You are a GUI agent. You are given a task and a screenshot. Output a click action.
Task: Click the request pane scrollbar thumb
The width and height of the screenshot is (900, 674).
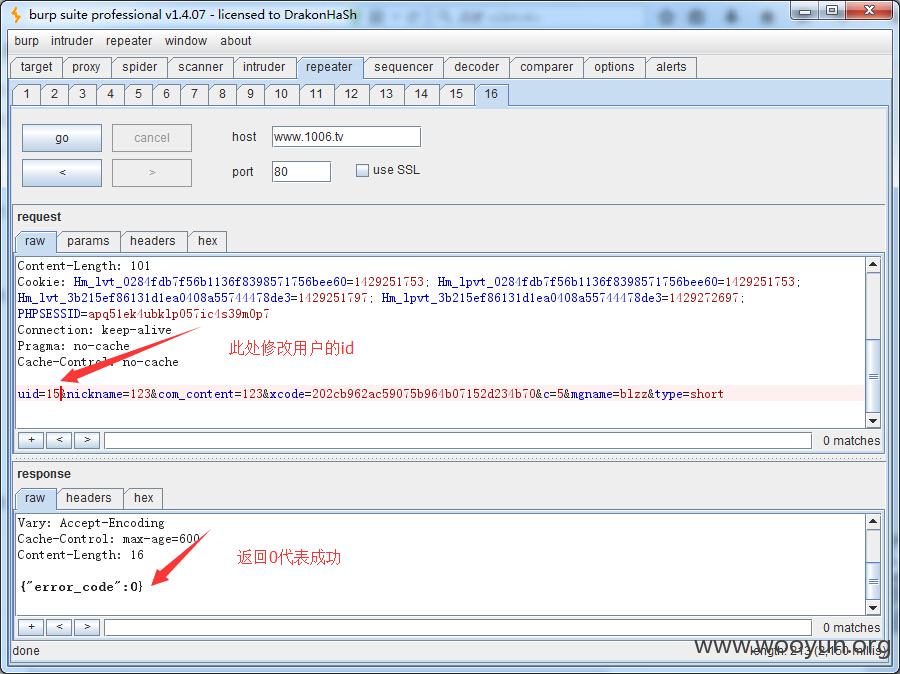point(873,376)
